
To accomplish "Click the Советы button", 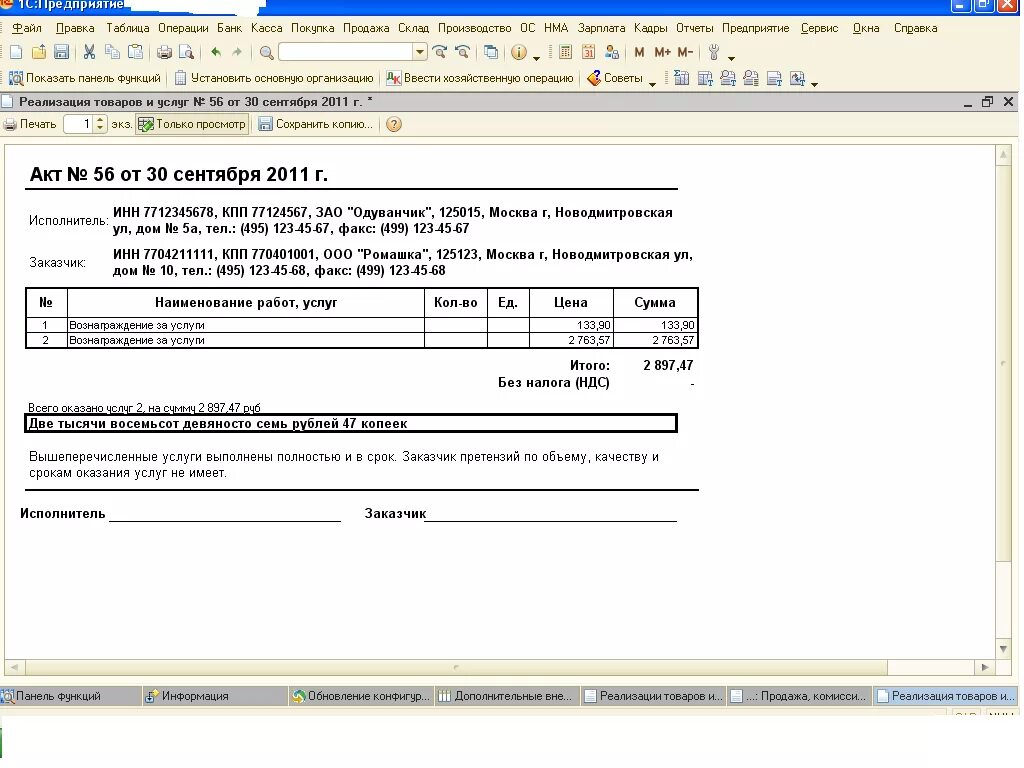I will pos(615,78).
